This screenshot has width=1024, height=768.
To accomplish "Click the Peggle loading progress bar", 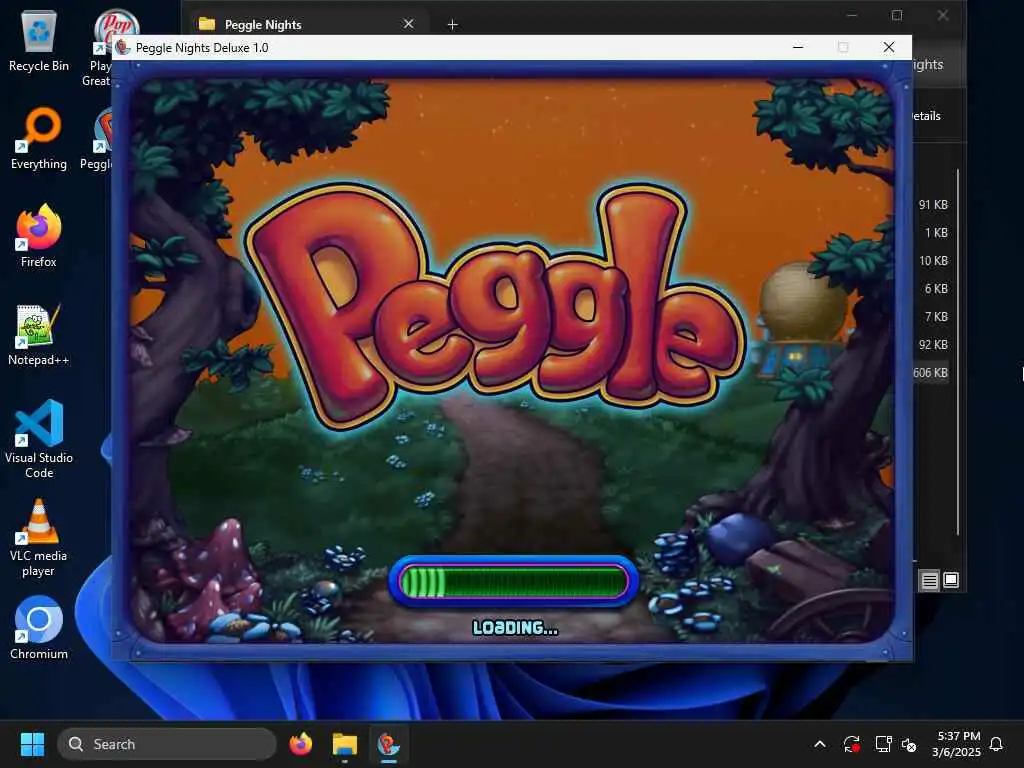I will click(x=513, y=581).
